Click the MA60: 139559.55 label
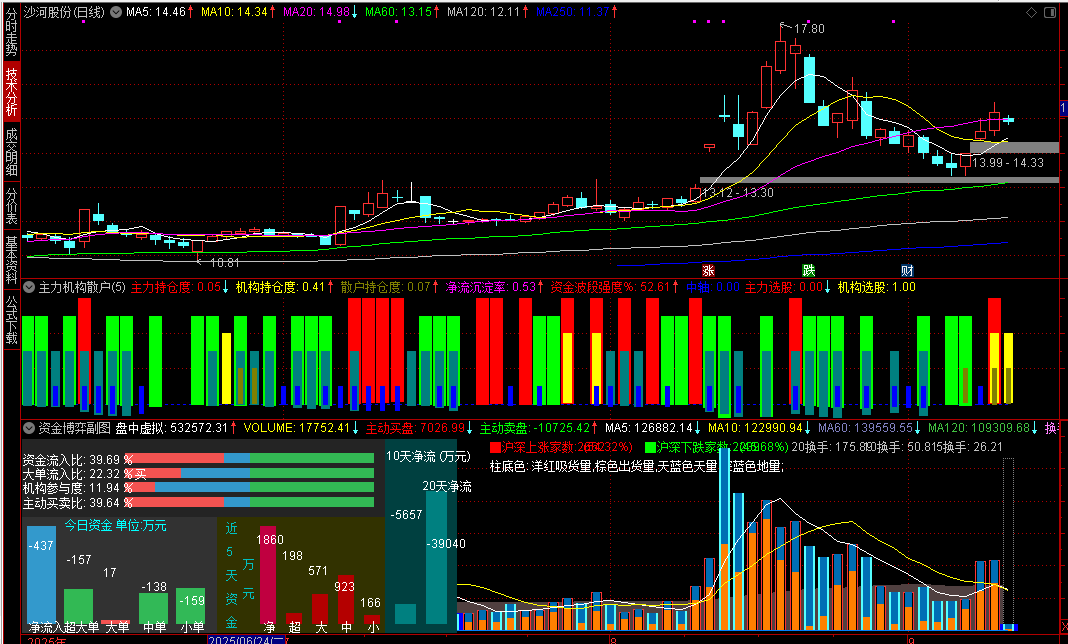1068x644 pixels. (x=865, y=428)
